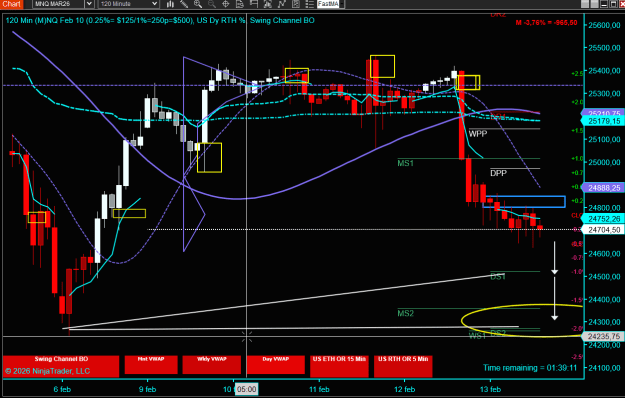Click the 6 feb date label
The height and width of the screenshot is (398, 625).
point(62,389)
